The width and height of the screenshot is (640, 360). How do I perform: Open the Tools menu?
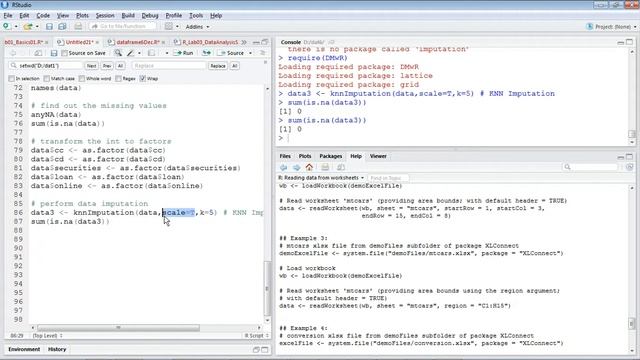(x=196, y=16)
